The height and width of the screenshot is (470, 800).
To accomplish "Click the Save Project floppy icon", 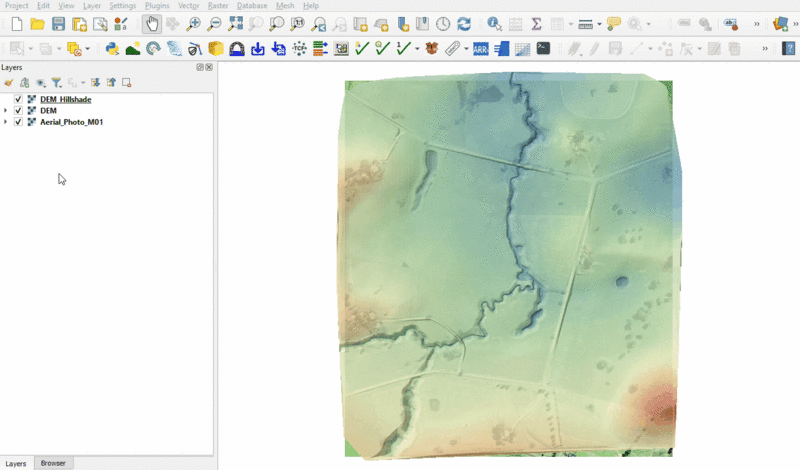I will (x=59, y=24).
